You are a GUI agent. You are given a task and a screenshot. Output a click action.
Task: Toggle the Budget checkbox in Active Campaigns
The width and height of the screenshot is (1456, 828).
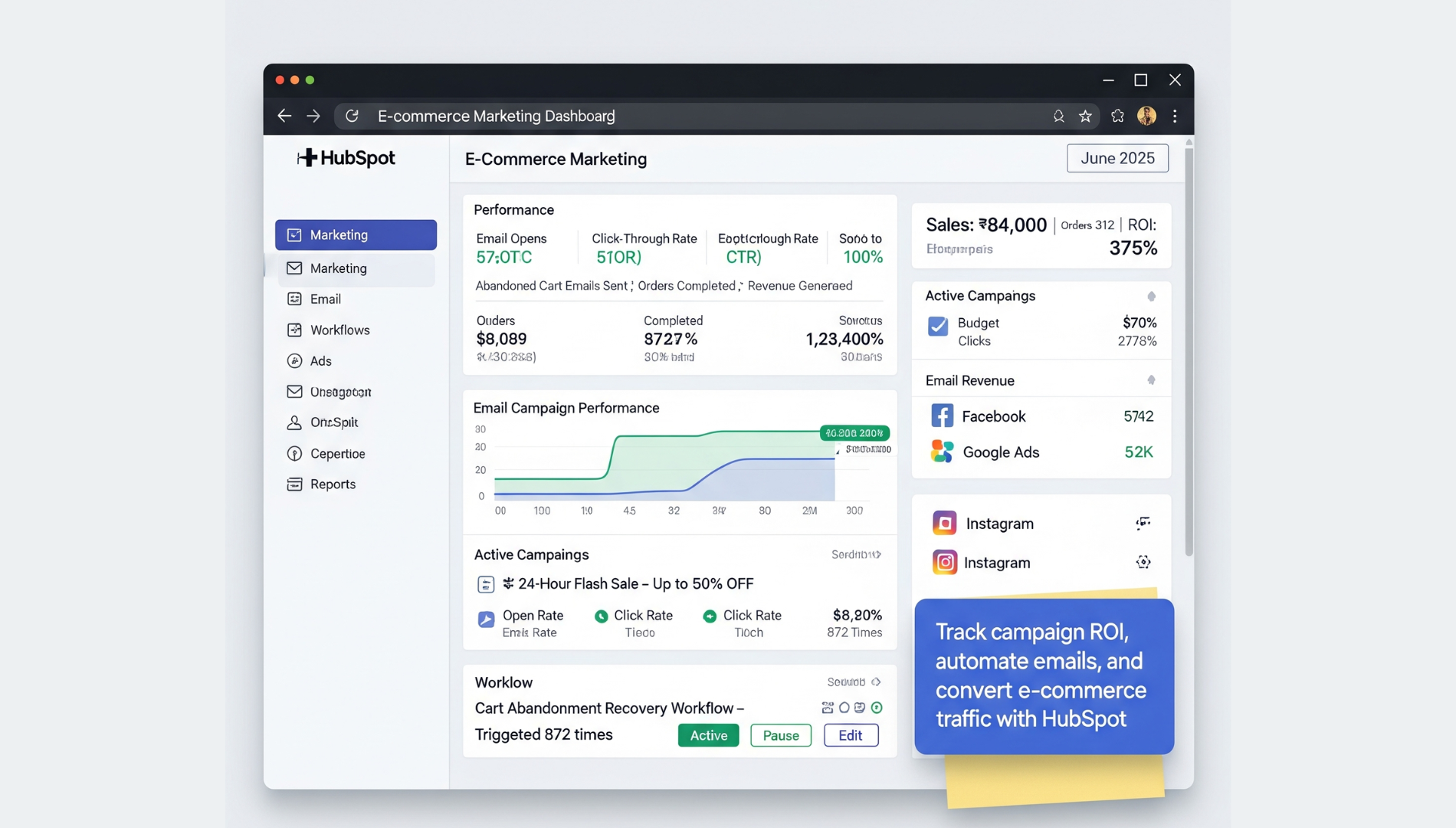(938, 327)
